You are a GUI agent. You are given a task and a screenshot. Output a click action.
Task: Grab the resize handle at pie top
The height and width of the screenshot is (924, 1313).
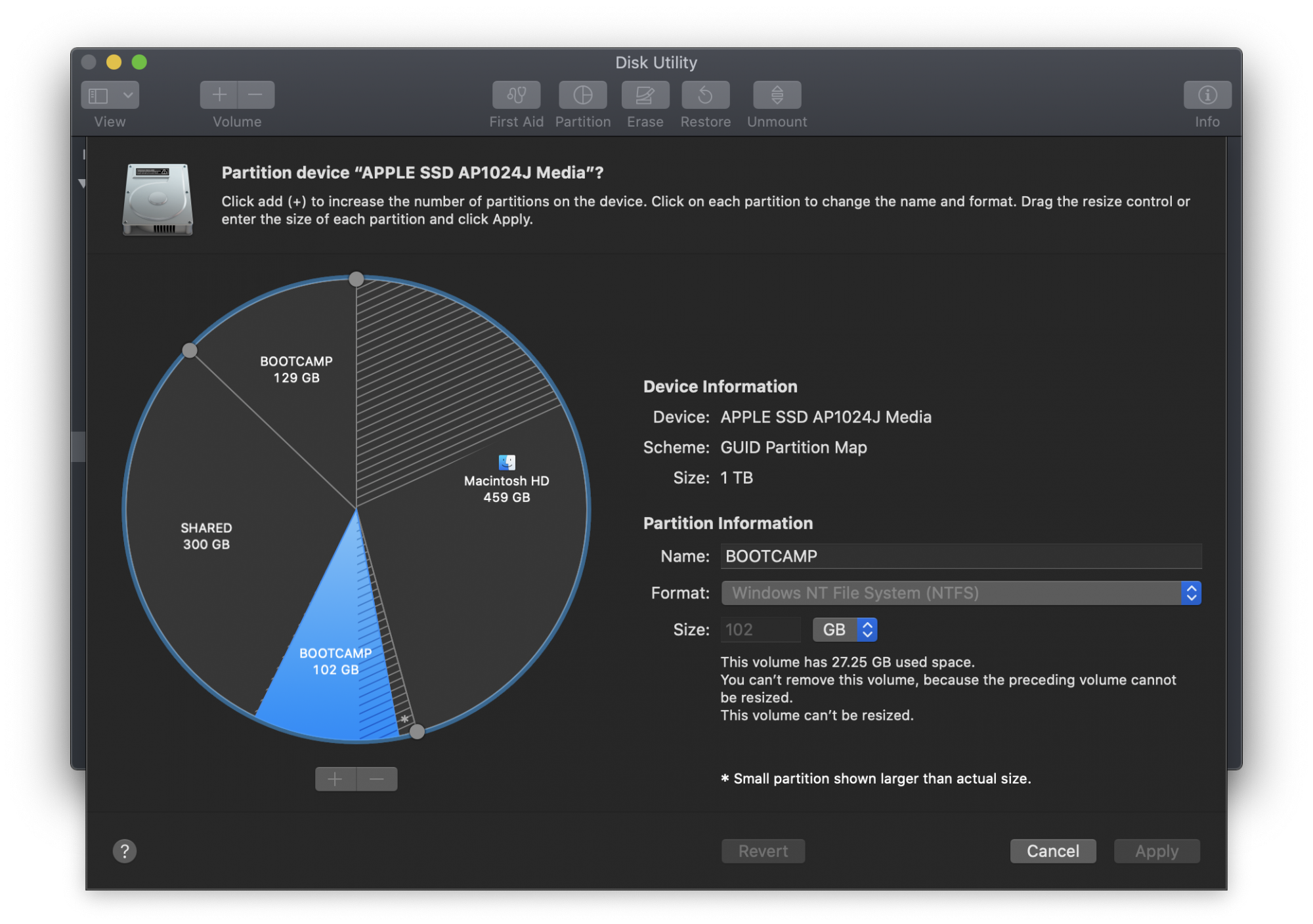click(356, 279)
